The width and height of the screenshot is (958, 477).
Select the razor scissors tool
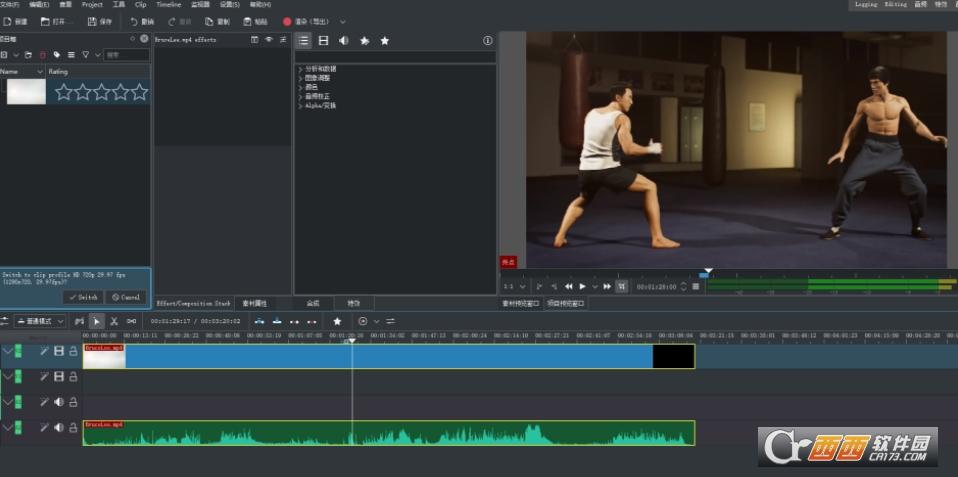[114, 321]
